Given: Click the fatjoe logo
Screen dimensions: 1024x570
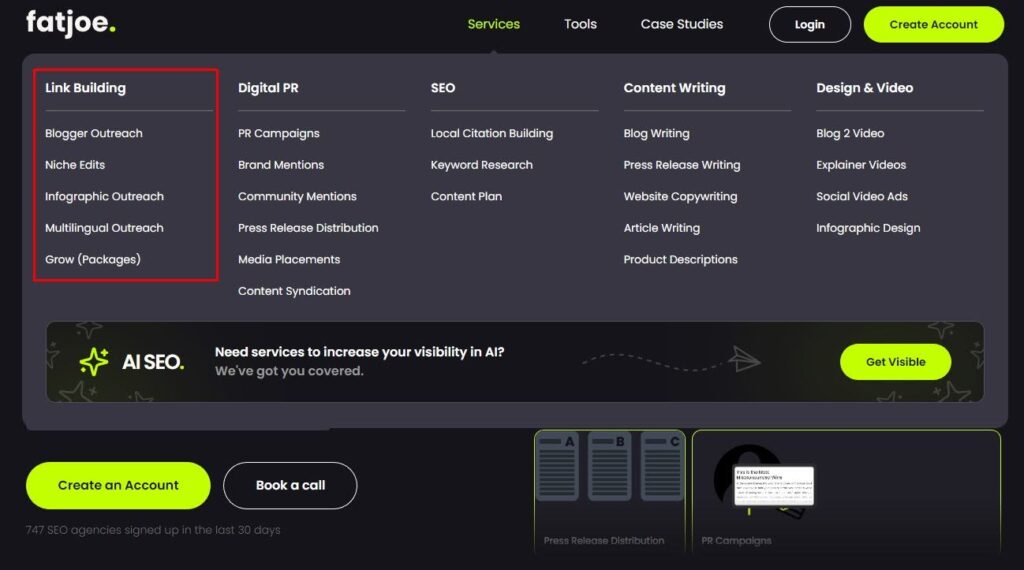Looking at the screenshot, I should click(71, 24).
